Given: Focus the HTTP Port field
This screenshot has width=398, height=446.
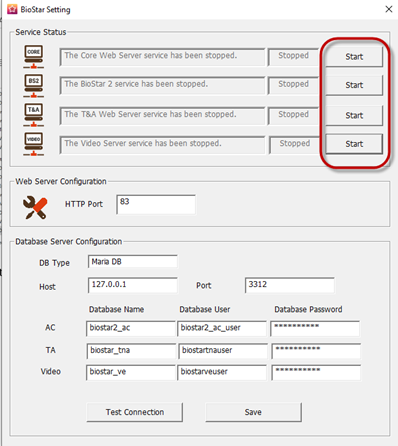Looking at the screenshot, I should [156, 205].
